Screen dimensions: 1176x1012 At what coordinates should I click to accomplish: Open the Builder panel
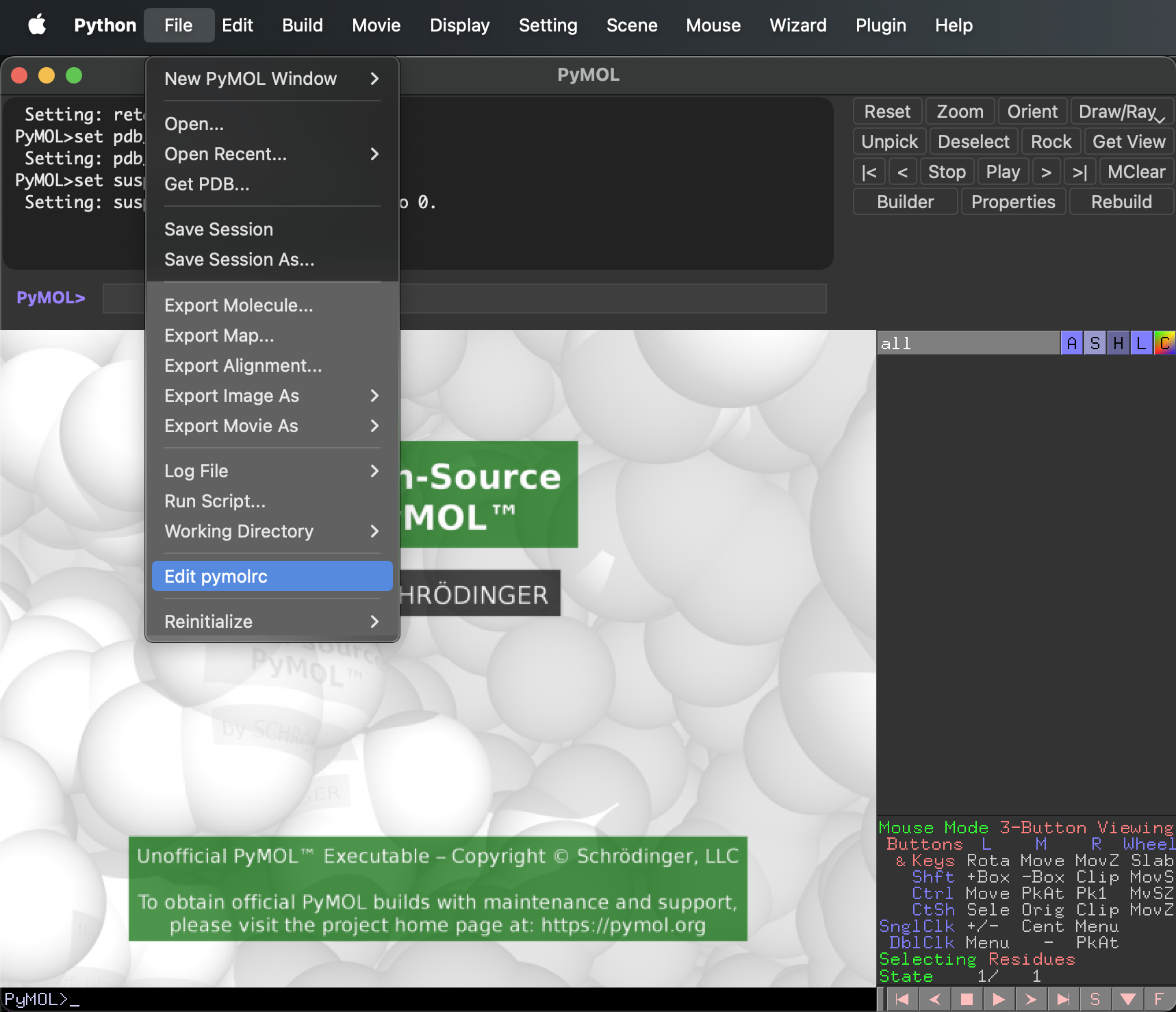click(x=906, y=202)
